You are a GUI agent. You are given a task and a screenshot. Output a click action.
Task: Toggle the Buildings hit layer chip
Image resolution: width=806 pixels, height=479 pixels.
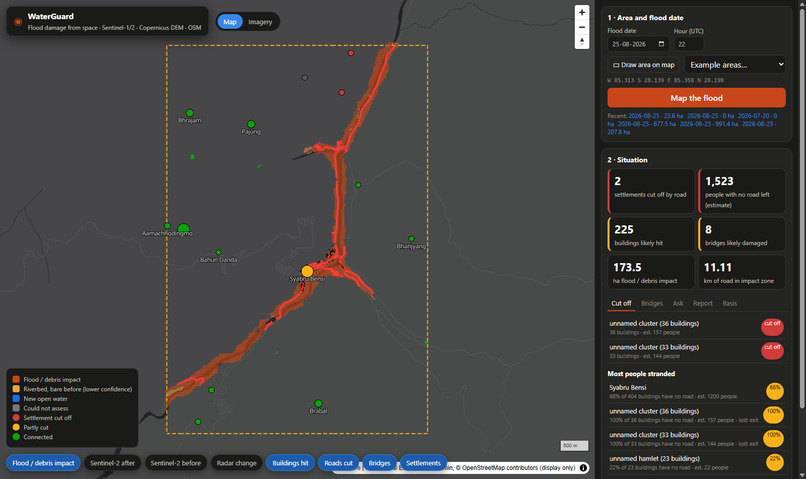pos(290,463)
